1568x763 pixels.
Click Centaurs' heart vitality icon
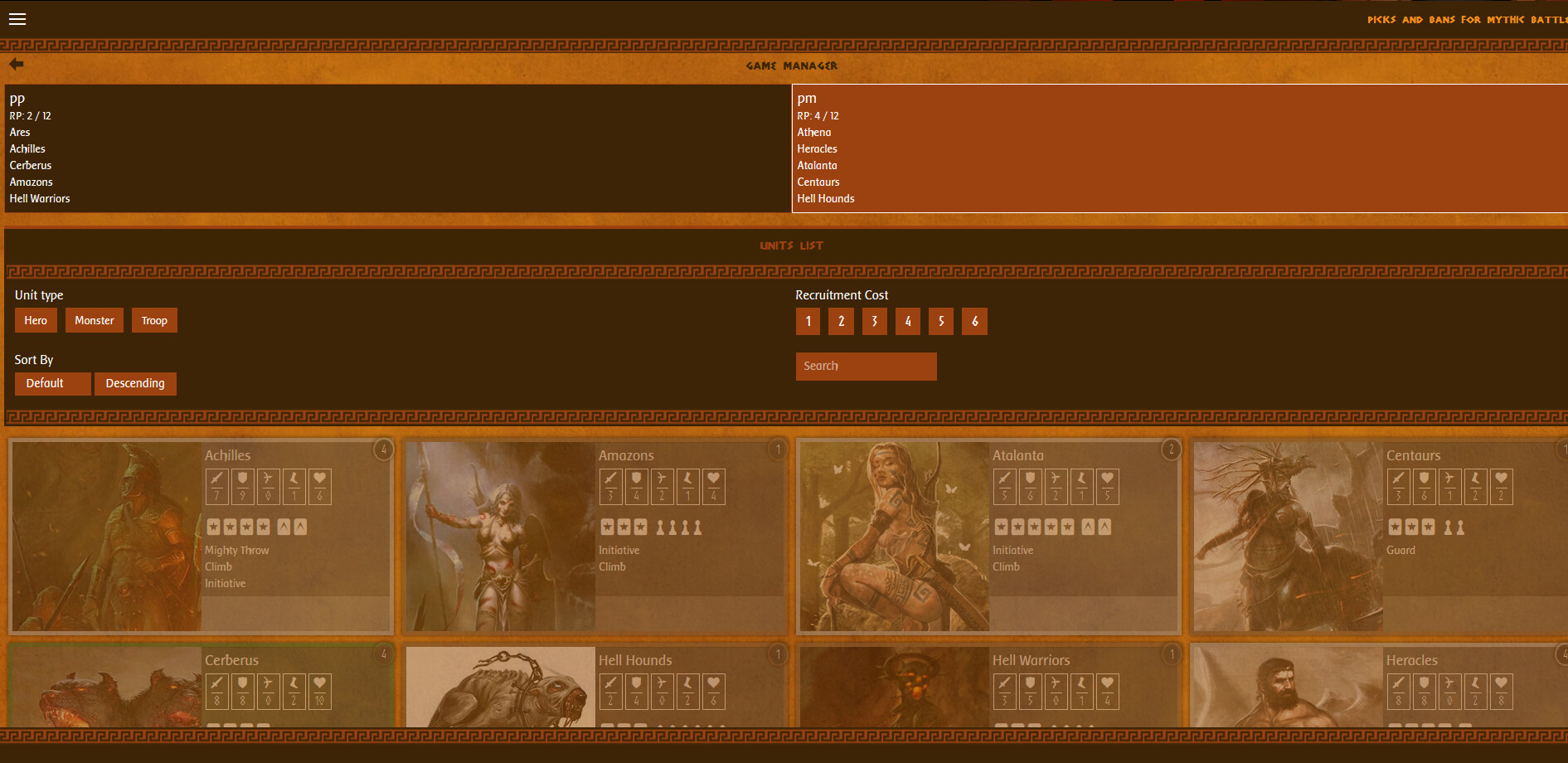tap(1502, 487)
